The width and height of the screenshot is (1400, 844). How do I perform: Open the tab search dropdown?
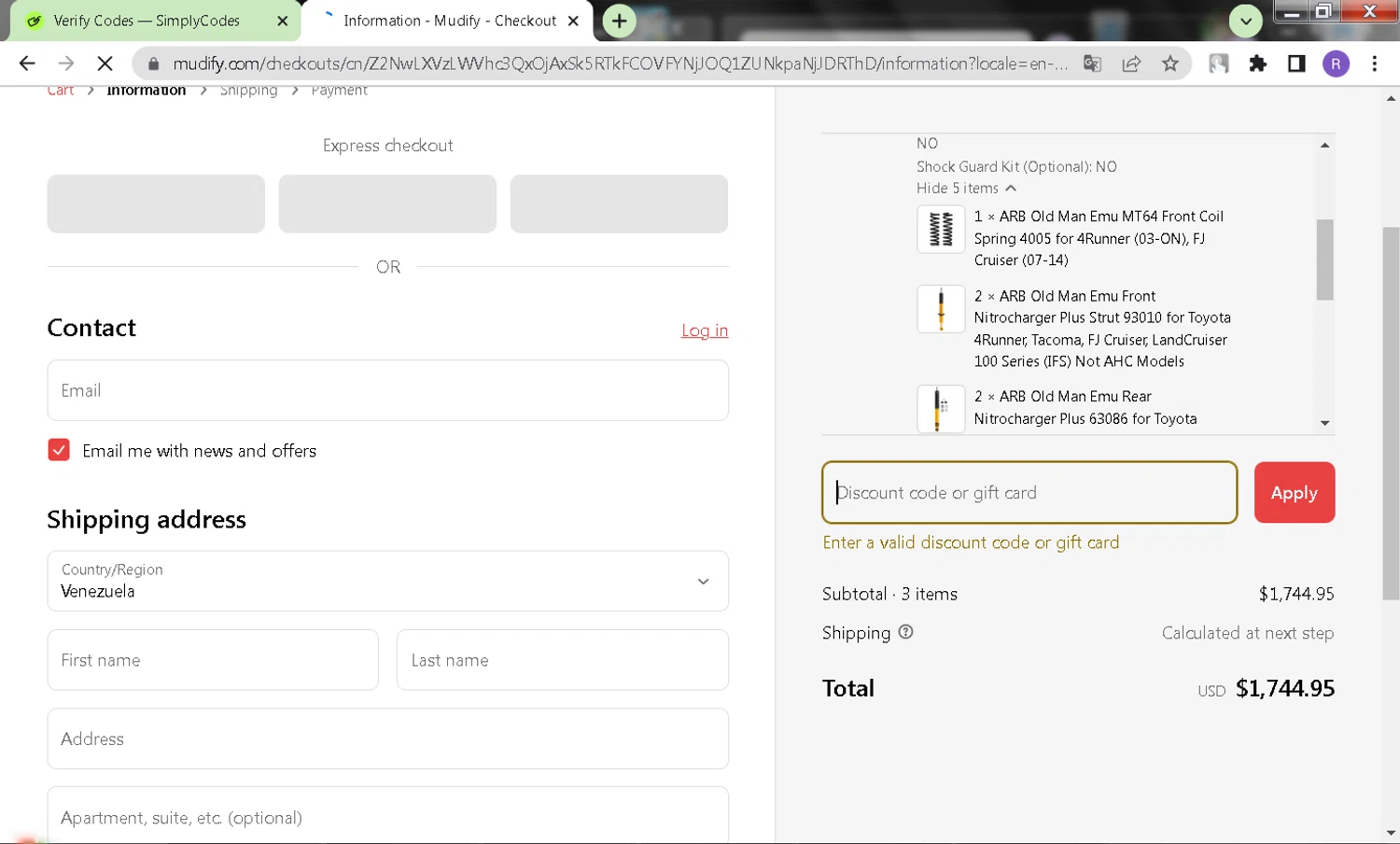1246,21
